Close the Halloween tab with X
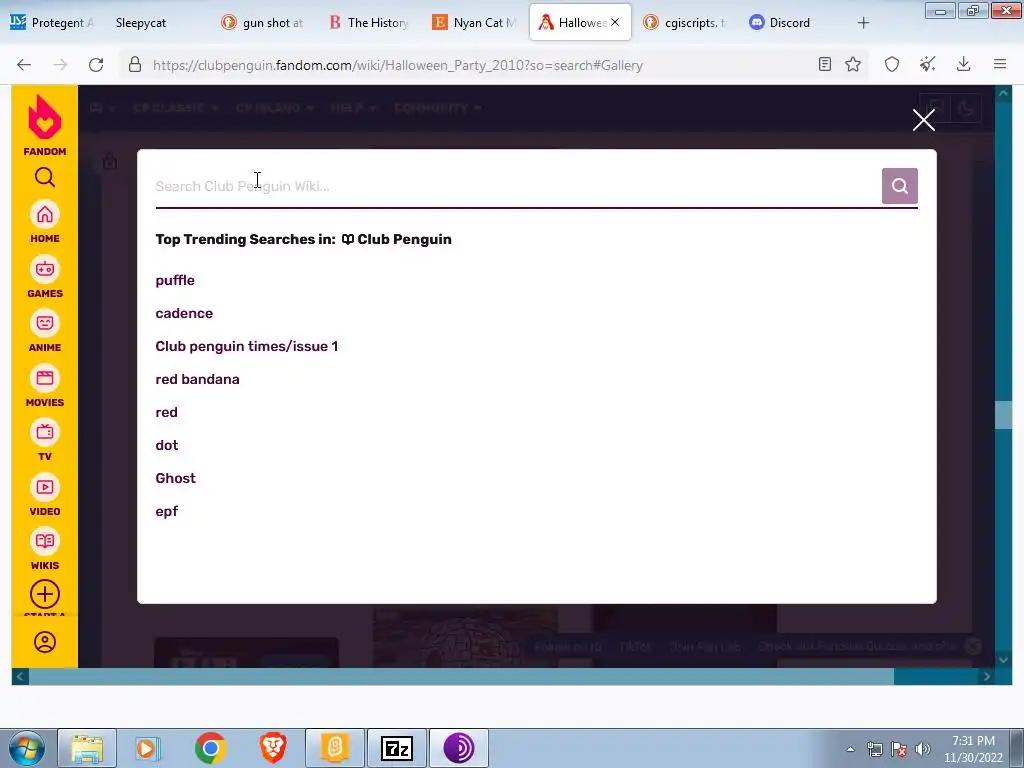This screenshot has height=768, width=1024. coord(615,22)
